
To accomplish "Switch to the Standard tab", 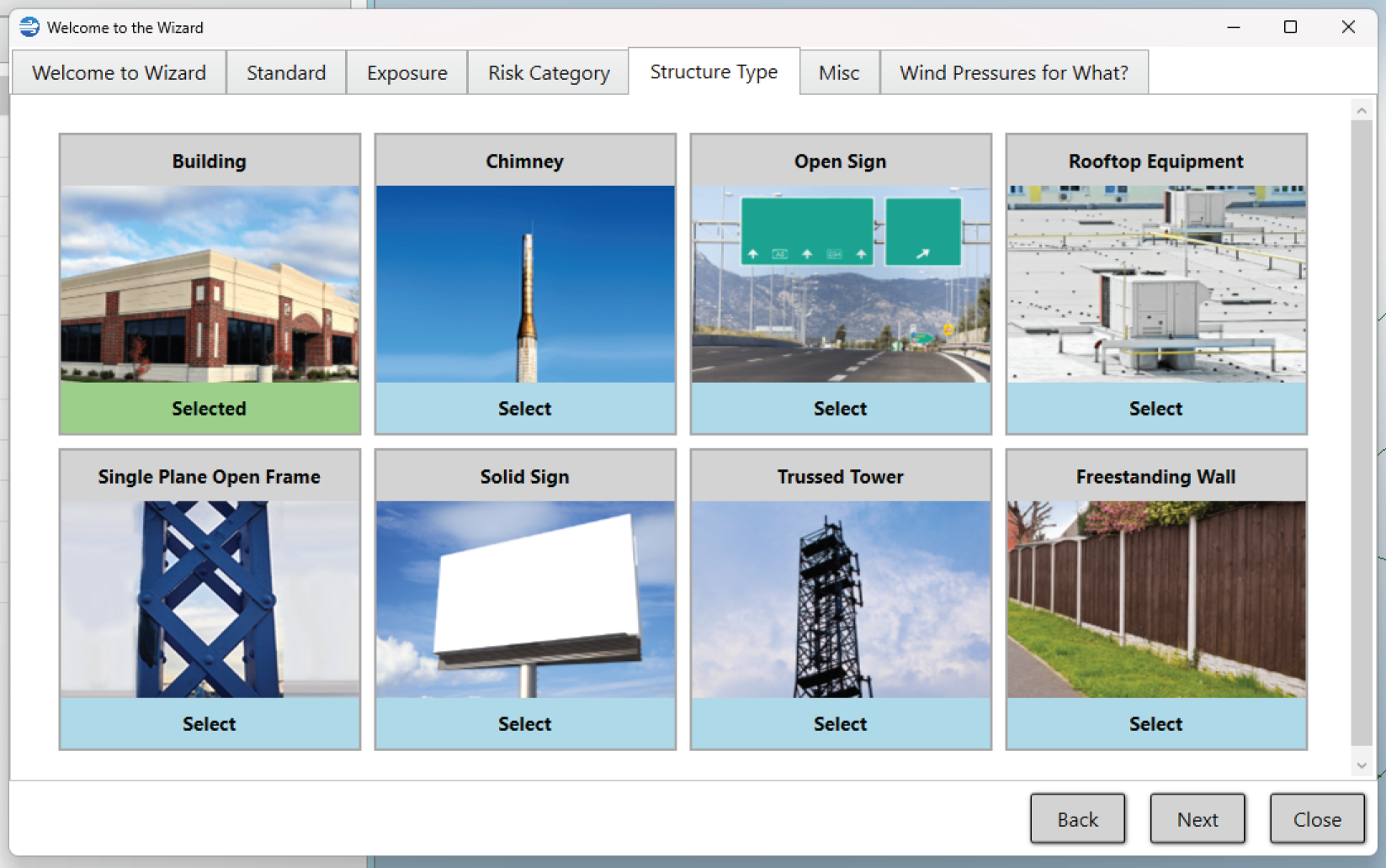I will (x=285, y=72).
